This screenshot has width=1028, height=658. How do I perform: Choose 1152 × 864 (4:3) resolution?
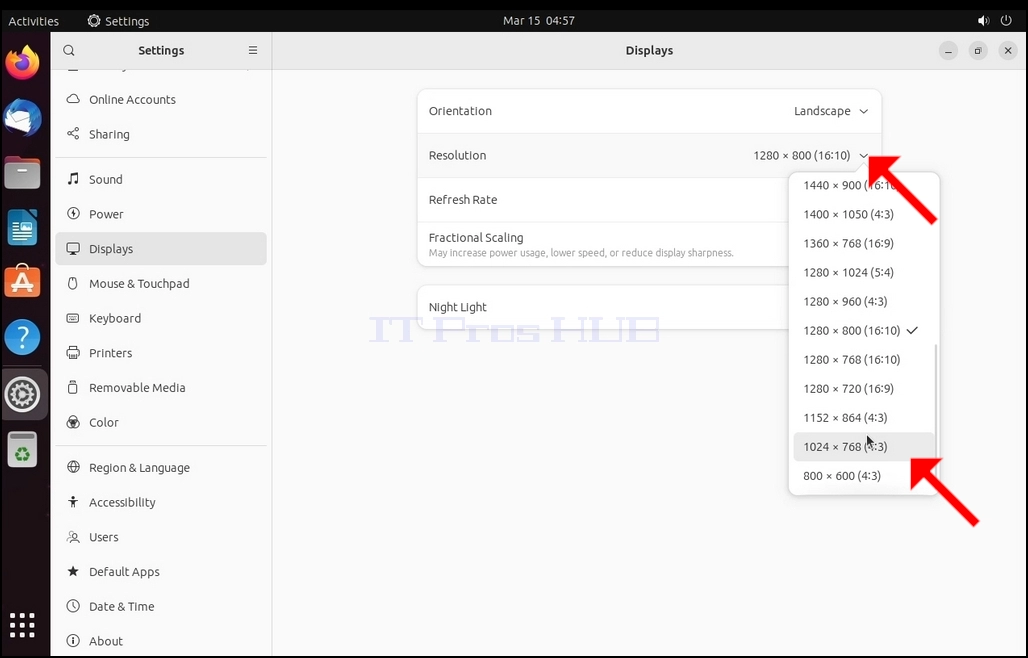coord(863,417)
